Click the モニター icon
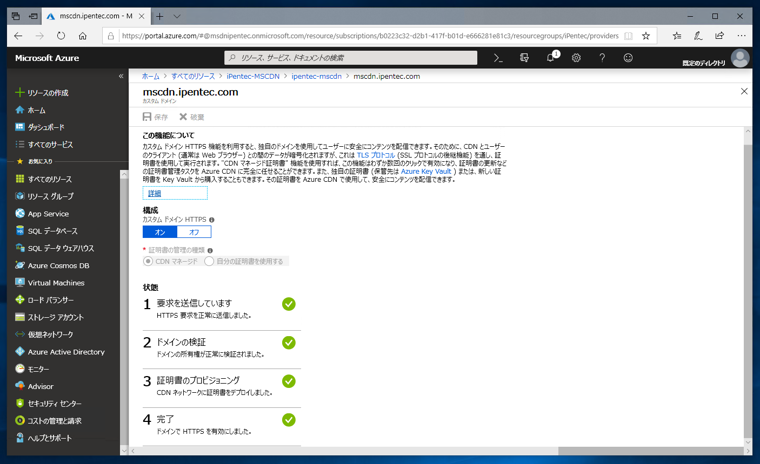The image size is (760, 464). point(20,369)
